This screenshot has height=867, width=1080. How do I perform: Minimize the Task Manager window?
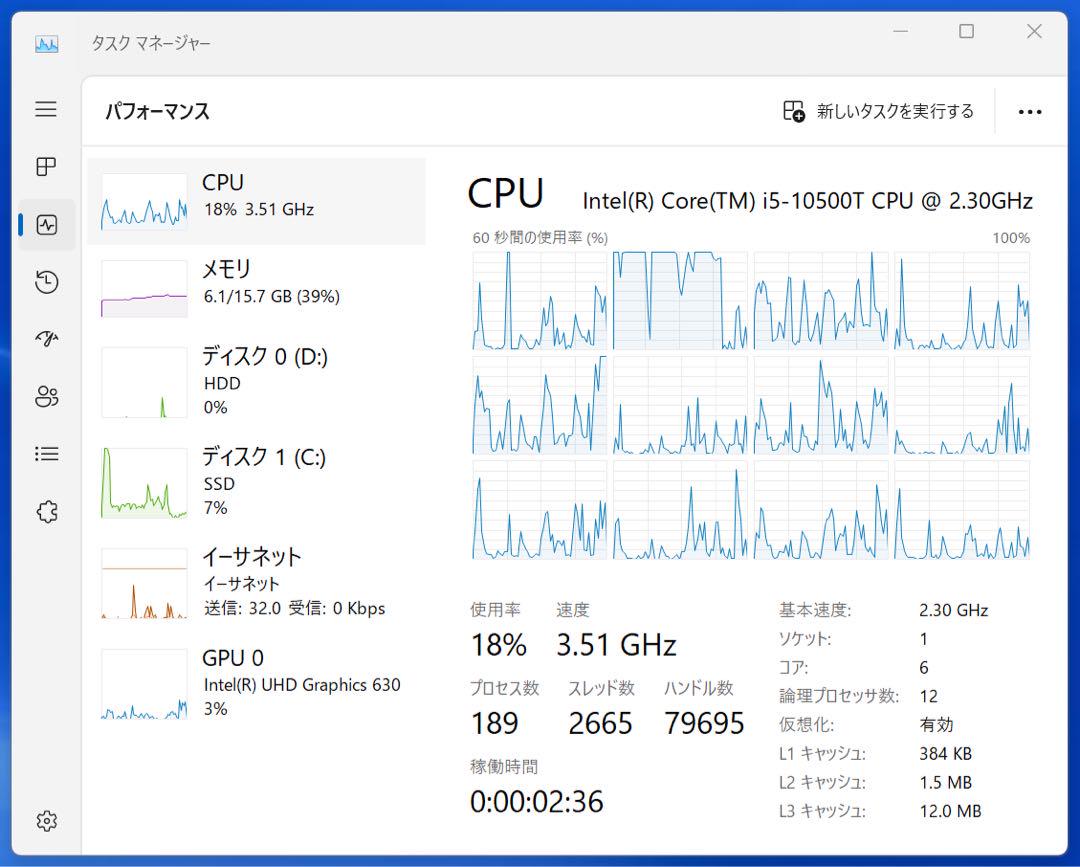click(900, 31)
